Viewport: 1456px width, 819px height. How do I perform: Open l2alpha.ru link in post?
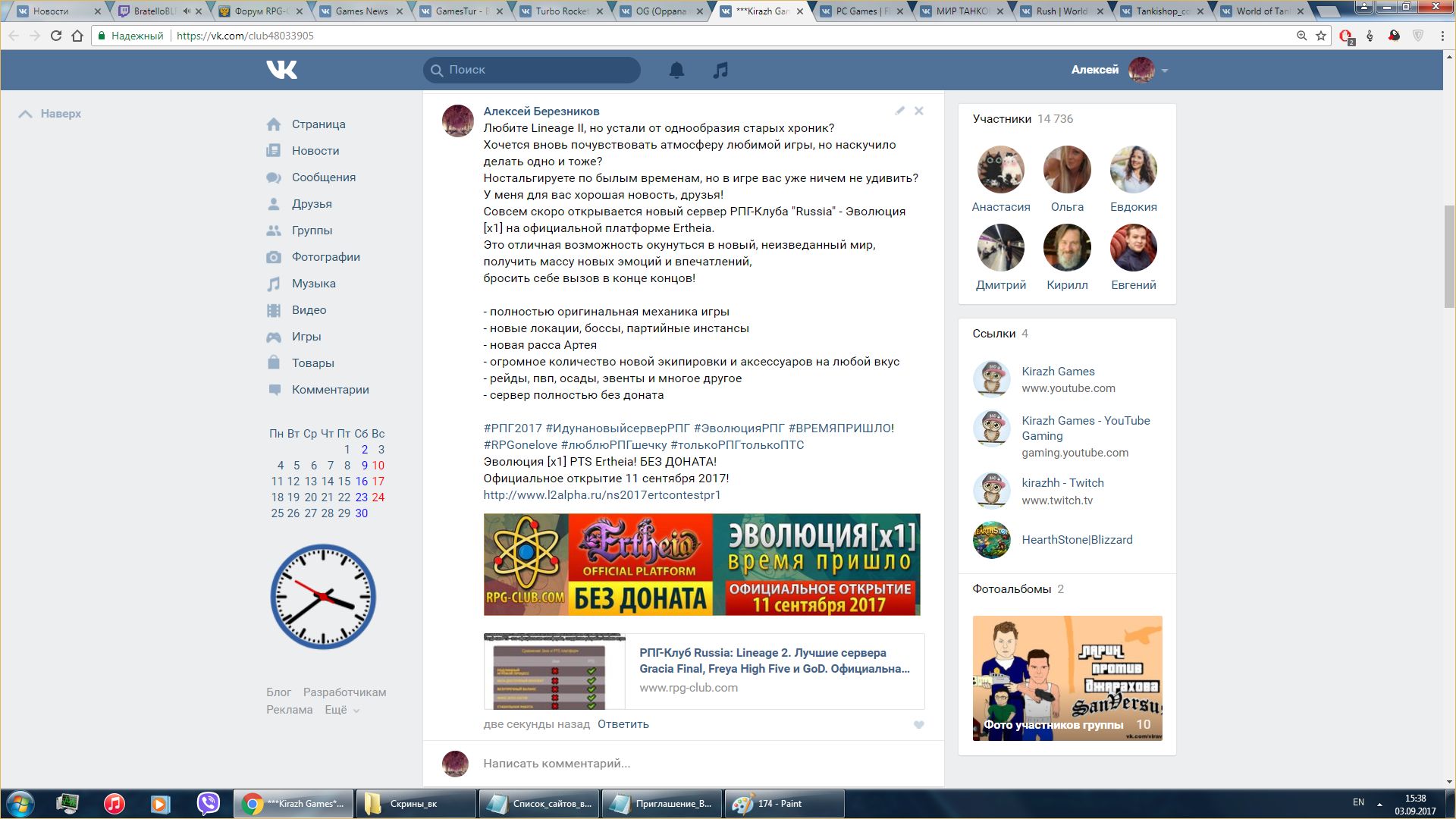coord(602,495)
